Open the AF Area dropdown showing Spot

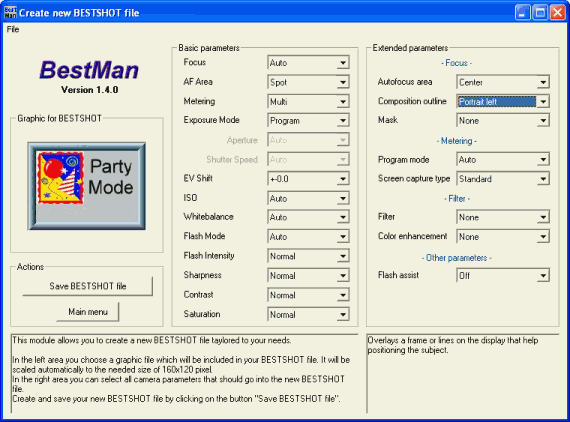308,82
